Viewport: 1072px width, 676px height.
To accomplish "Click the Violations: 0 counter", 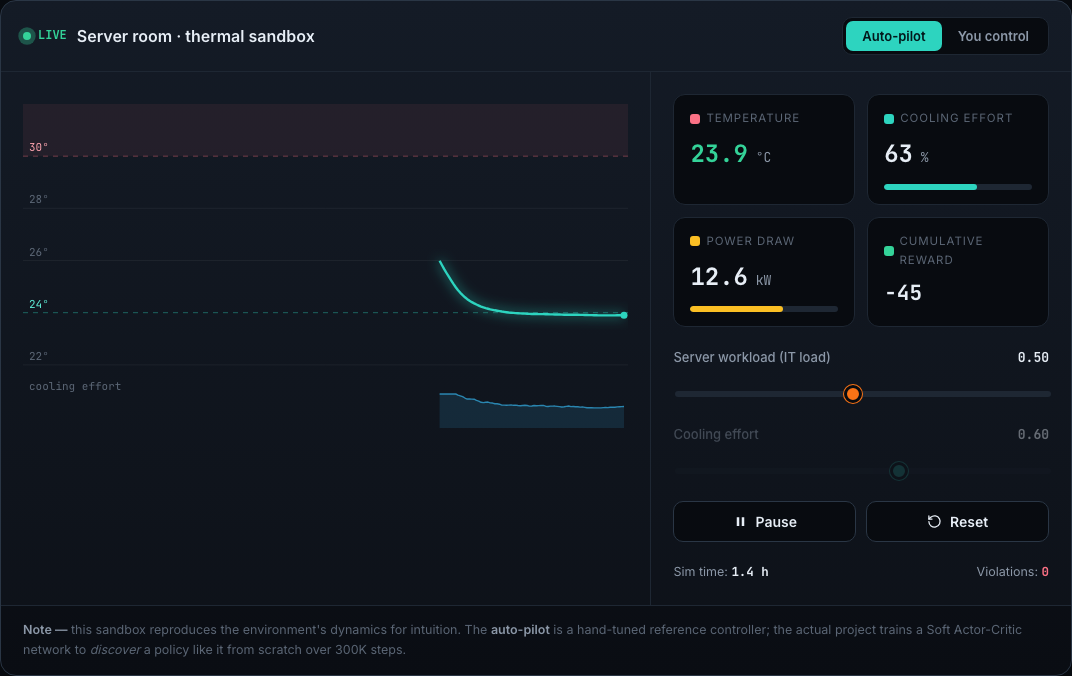I will coord(1013,571).
